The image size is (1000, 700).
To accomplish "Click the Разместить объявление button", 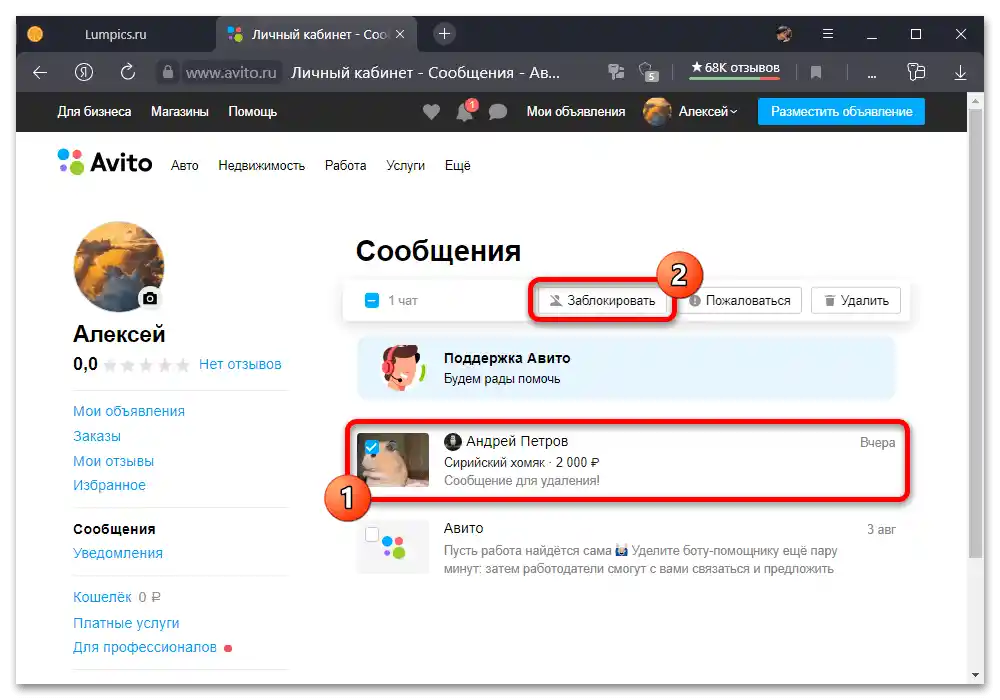I will click(x=841, y=112).
